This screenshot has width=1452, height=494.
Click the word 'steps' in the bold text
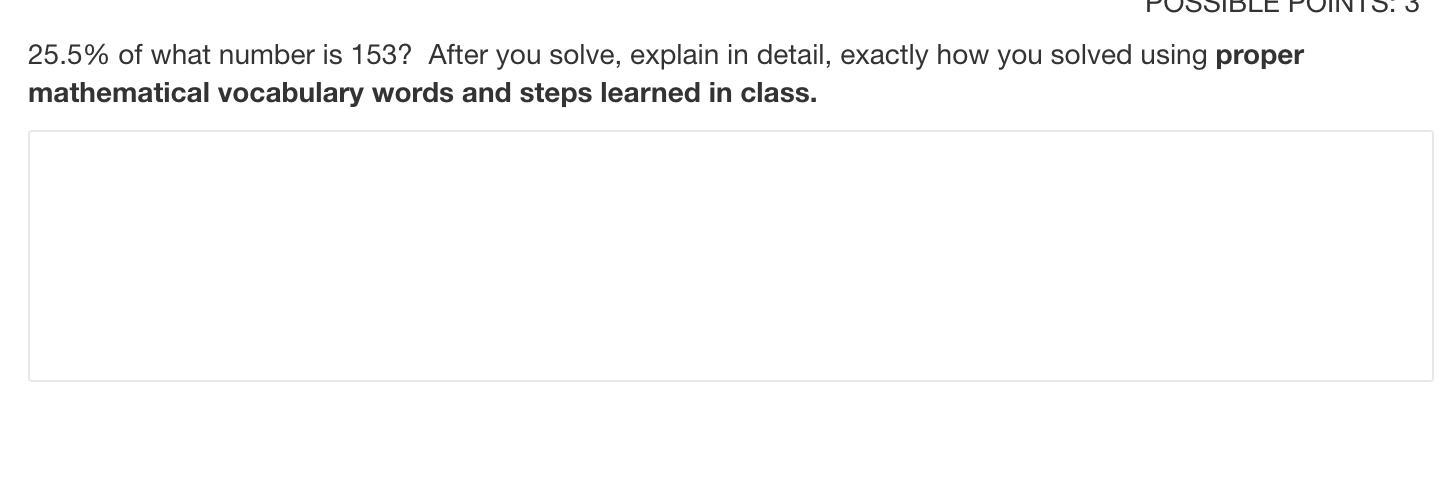coord(555,94)
